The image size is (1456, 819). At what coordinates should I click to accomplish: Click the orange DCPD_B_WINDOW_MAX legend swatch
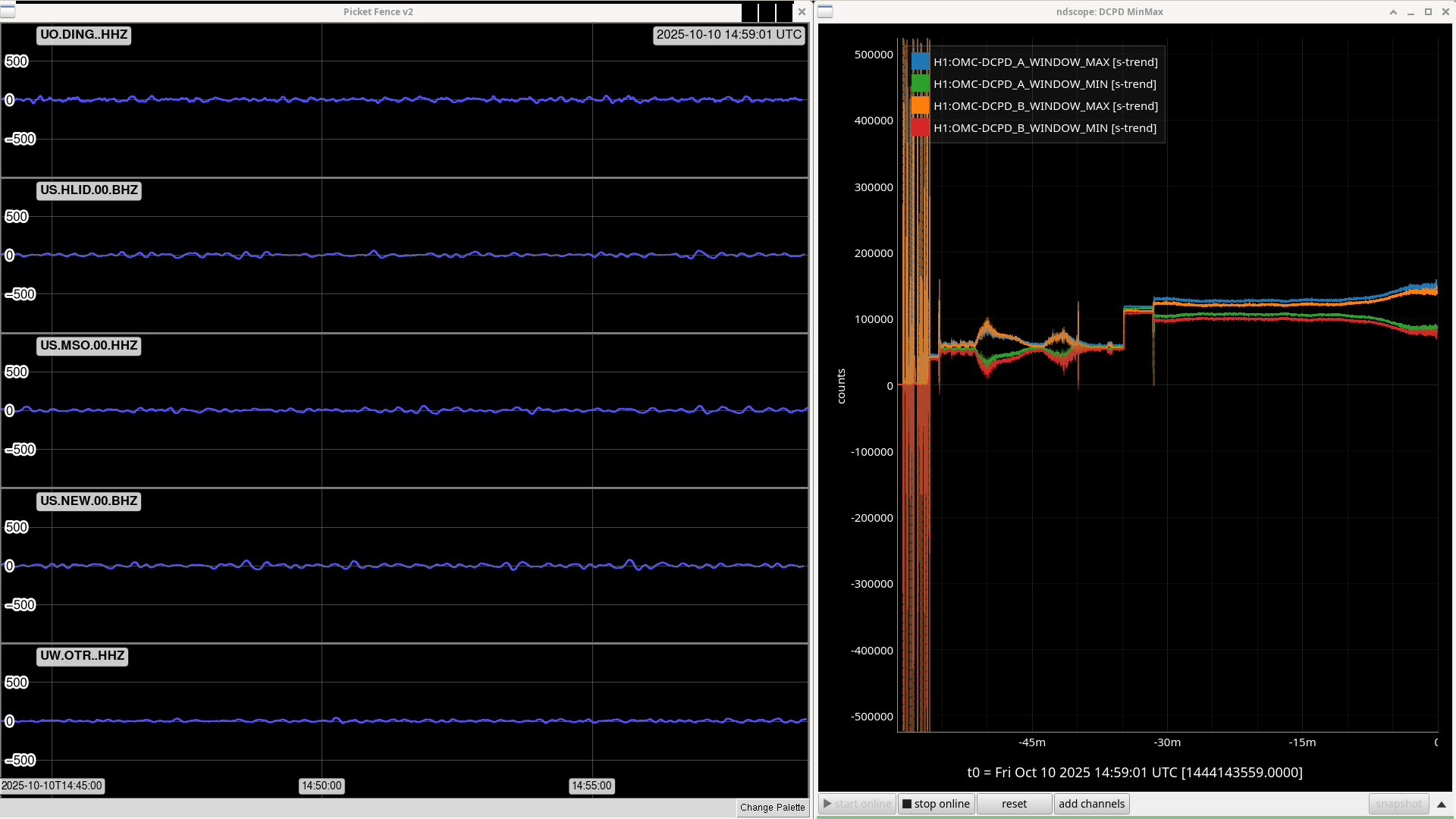(x=920, y=106)
